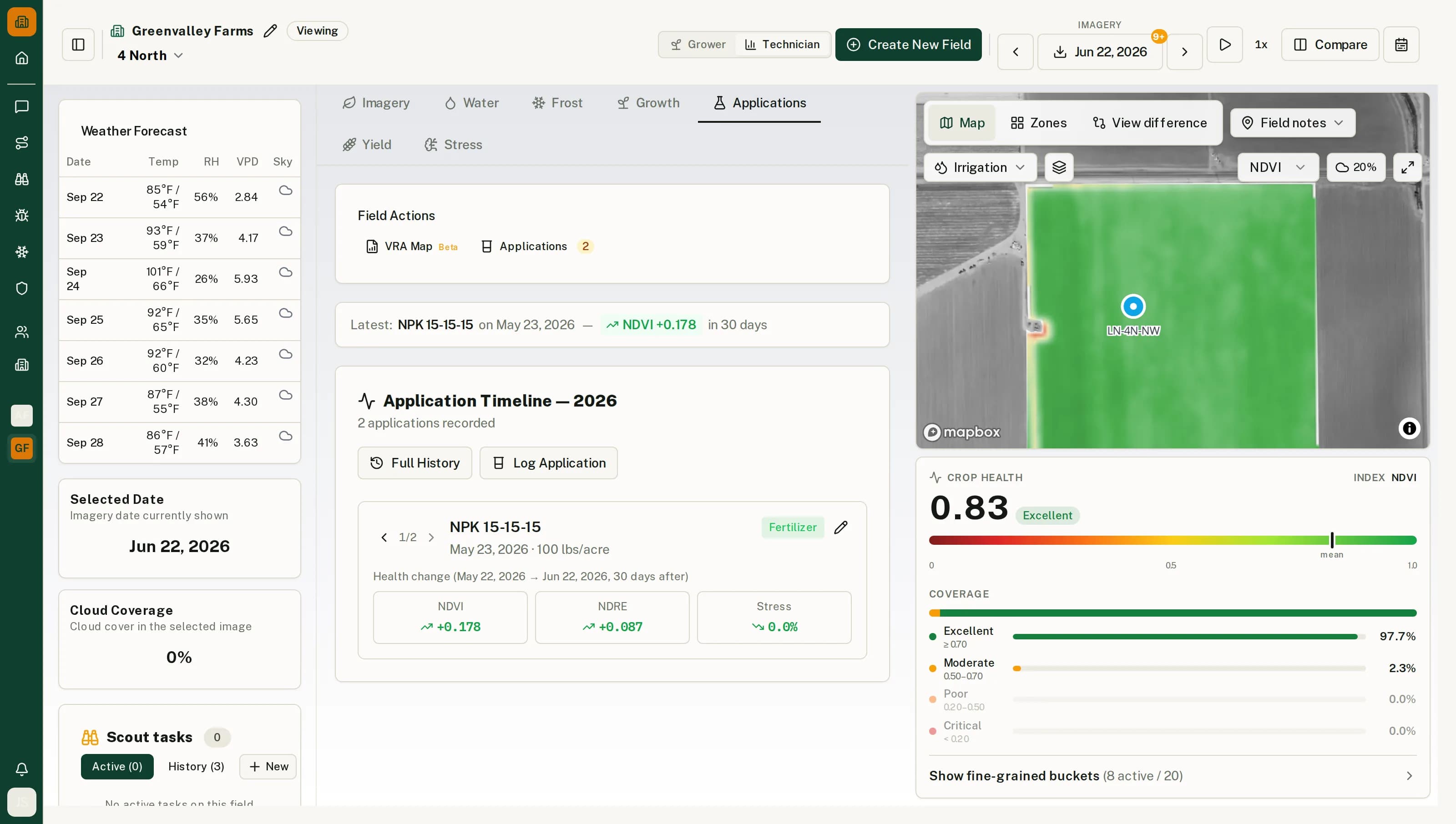This screenshot has height=824, width=1456.
Task: Go to previous imagery date arrow
Action: (x=1015, y=51)
